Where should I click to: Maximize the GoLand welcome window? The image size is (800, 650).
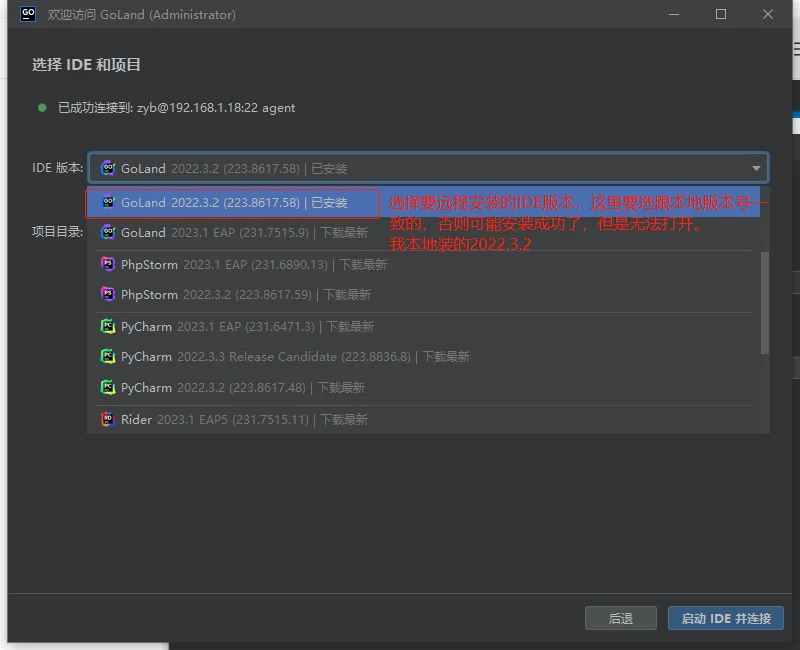pos(720,14)
